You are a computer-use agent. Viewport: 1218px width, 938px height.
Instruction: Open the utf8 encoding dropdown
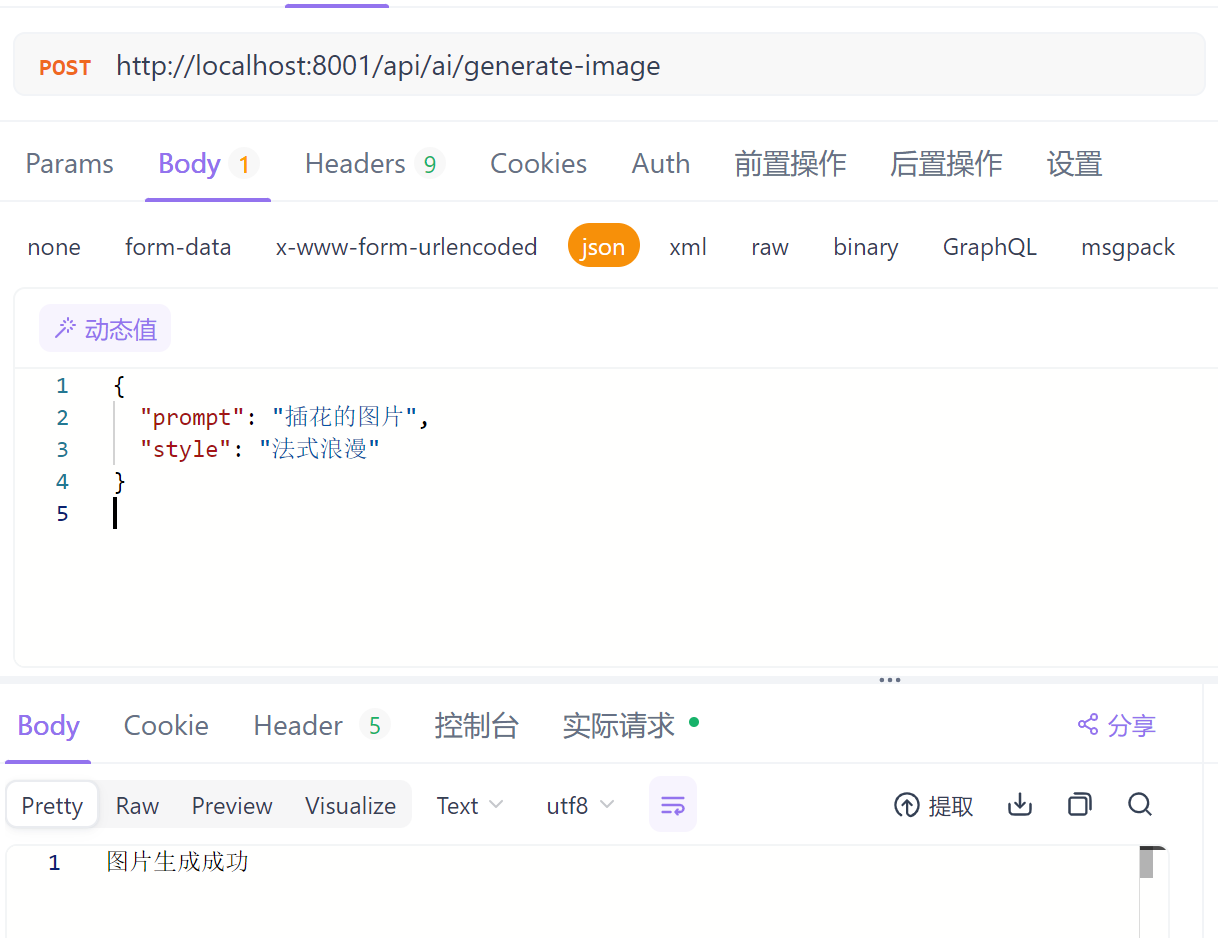[579, 804]
